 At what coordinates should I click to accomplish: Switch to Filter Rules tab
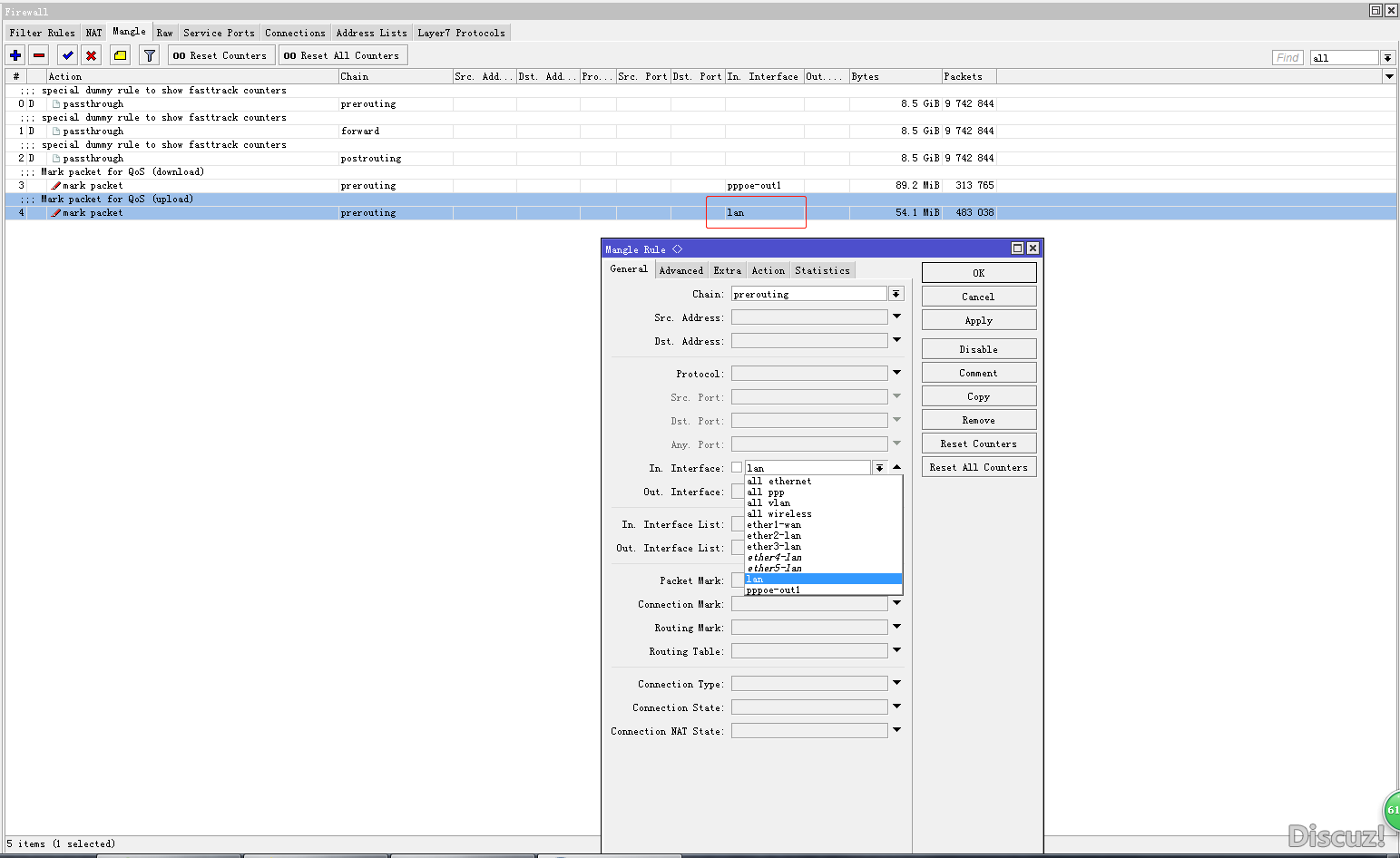click(42, 33)
